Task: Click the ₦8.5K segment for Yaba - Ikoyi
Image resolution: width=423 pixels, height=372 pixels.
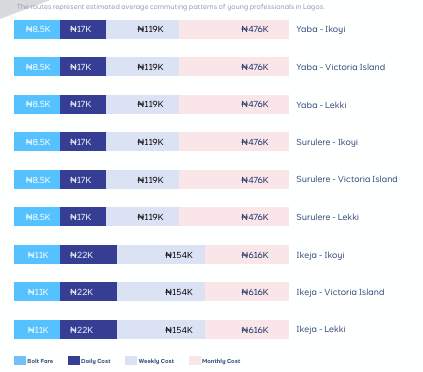Action: click(37, 29)
